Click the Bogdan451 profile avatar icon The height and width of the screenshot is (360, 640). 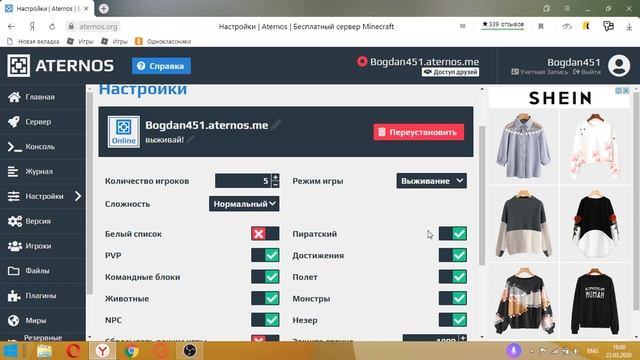pos(619,65)
